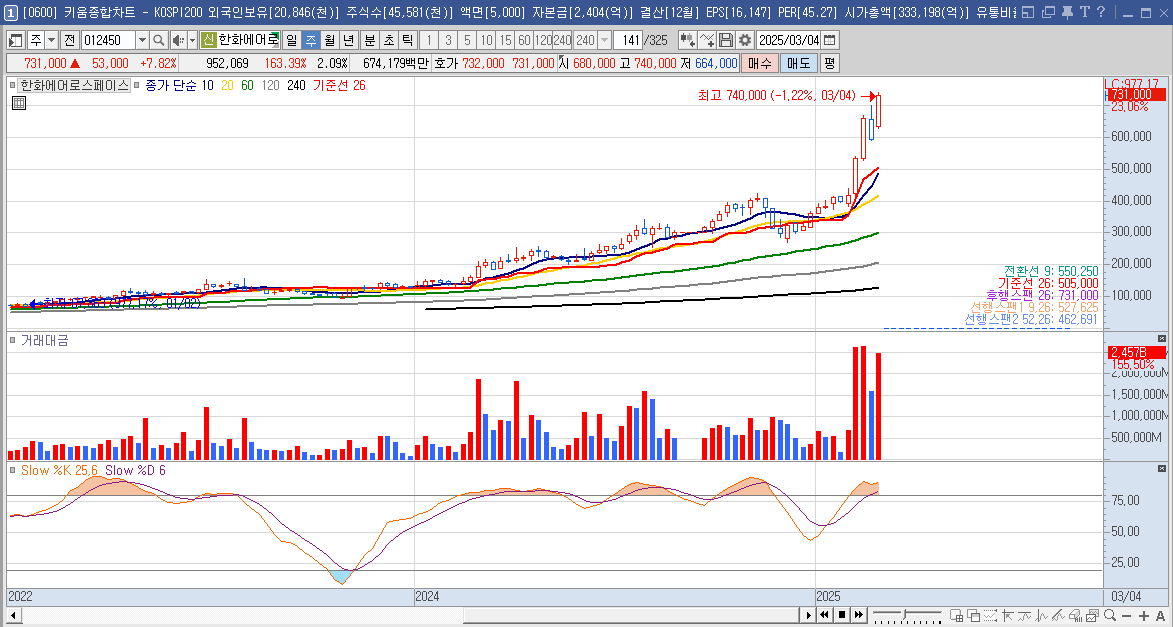Open the stock type dropdown showing 주
The image size is (1173, 627).
[51, 40]
